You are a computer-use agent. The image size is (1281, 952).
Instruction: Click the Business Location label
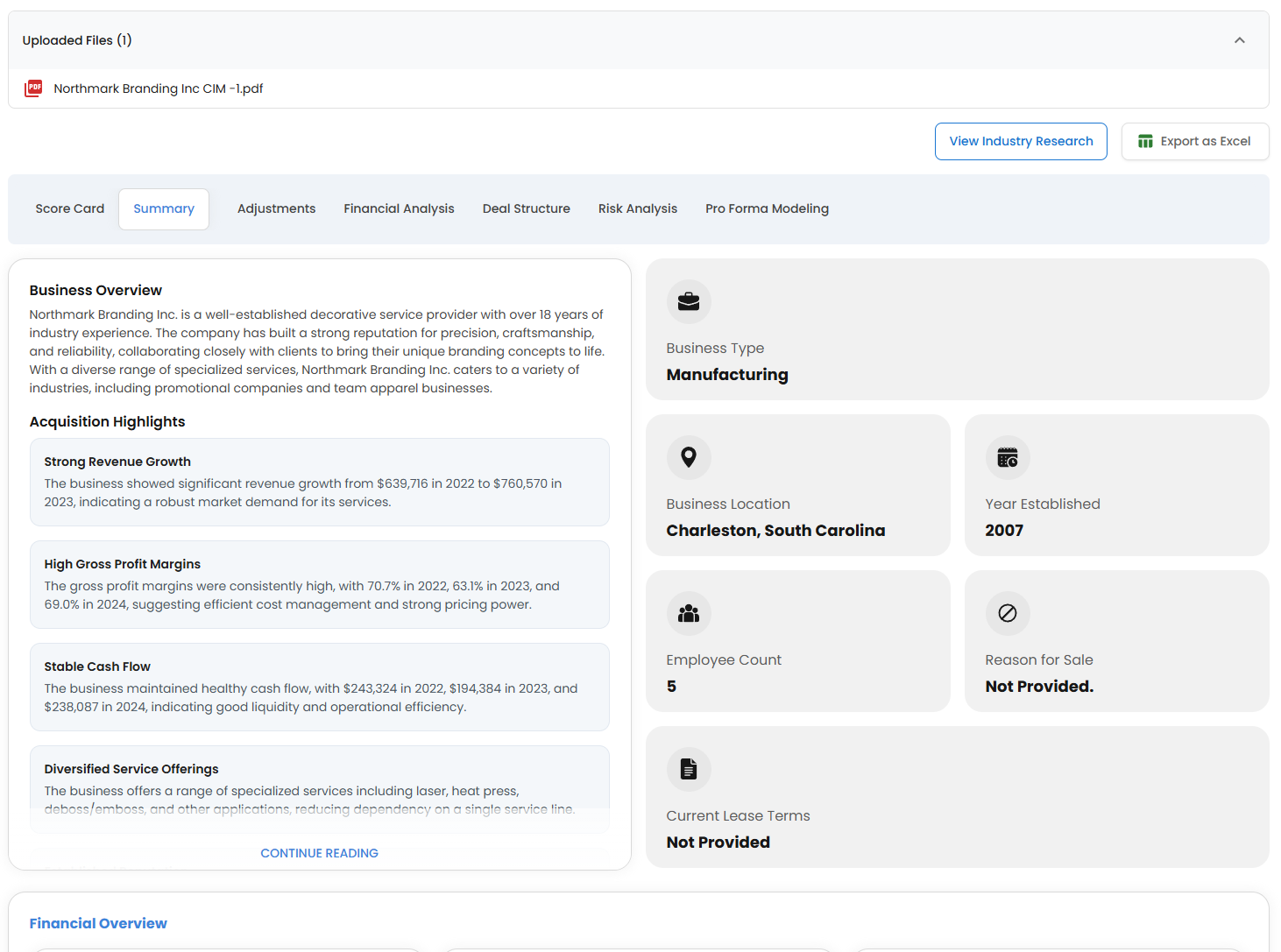click(x=728, y=504)
